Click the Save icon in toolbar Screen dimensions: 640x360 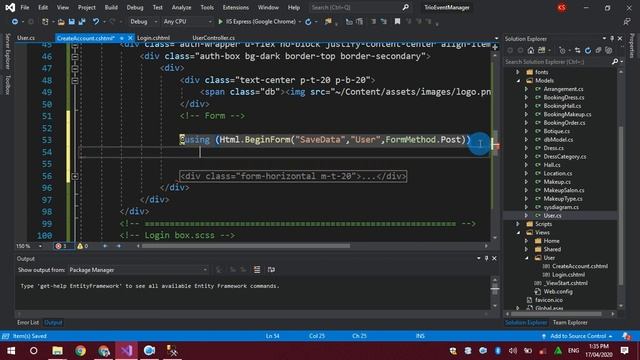click(x=71, y=22)
